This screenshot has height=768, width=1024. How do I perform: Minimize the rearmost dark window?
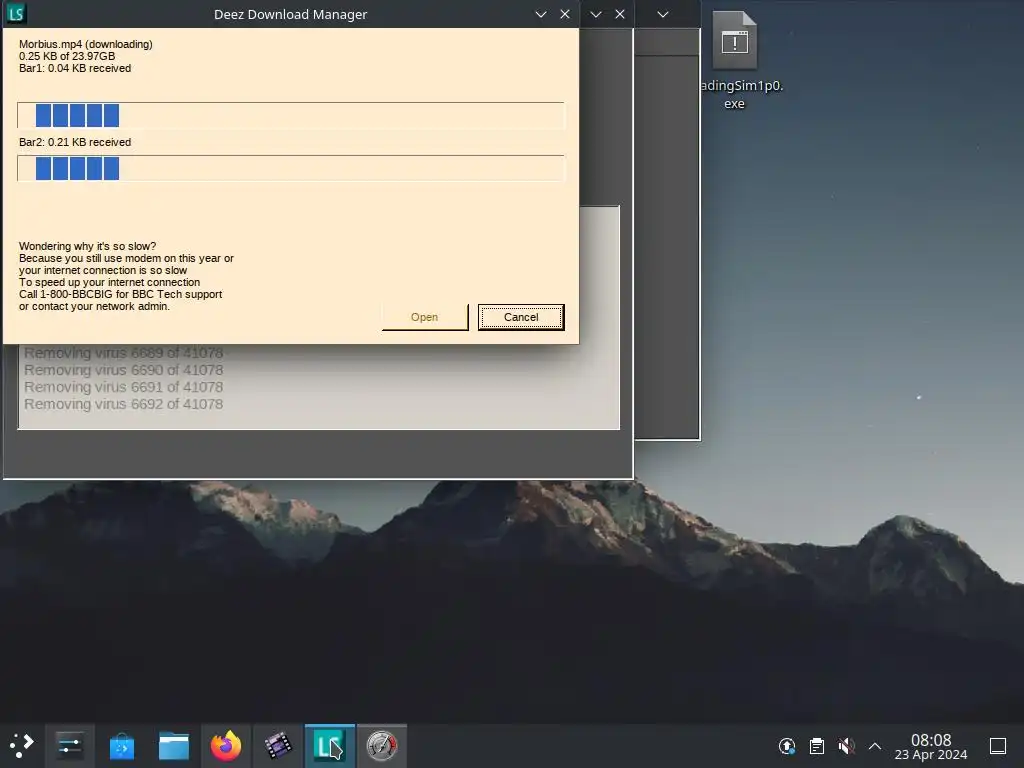tap(662, 14)
